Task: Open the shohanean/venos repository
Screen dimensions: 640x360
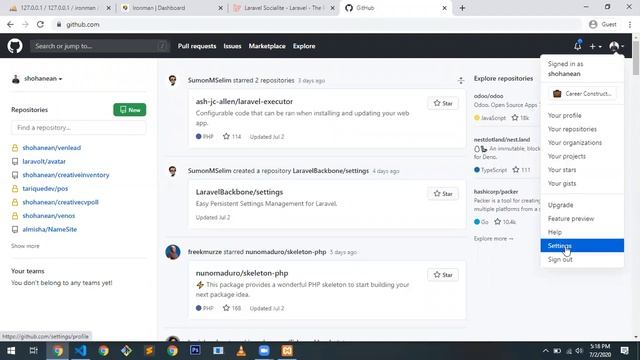Action: tap(49, 216)
